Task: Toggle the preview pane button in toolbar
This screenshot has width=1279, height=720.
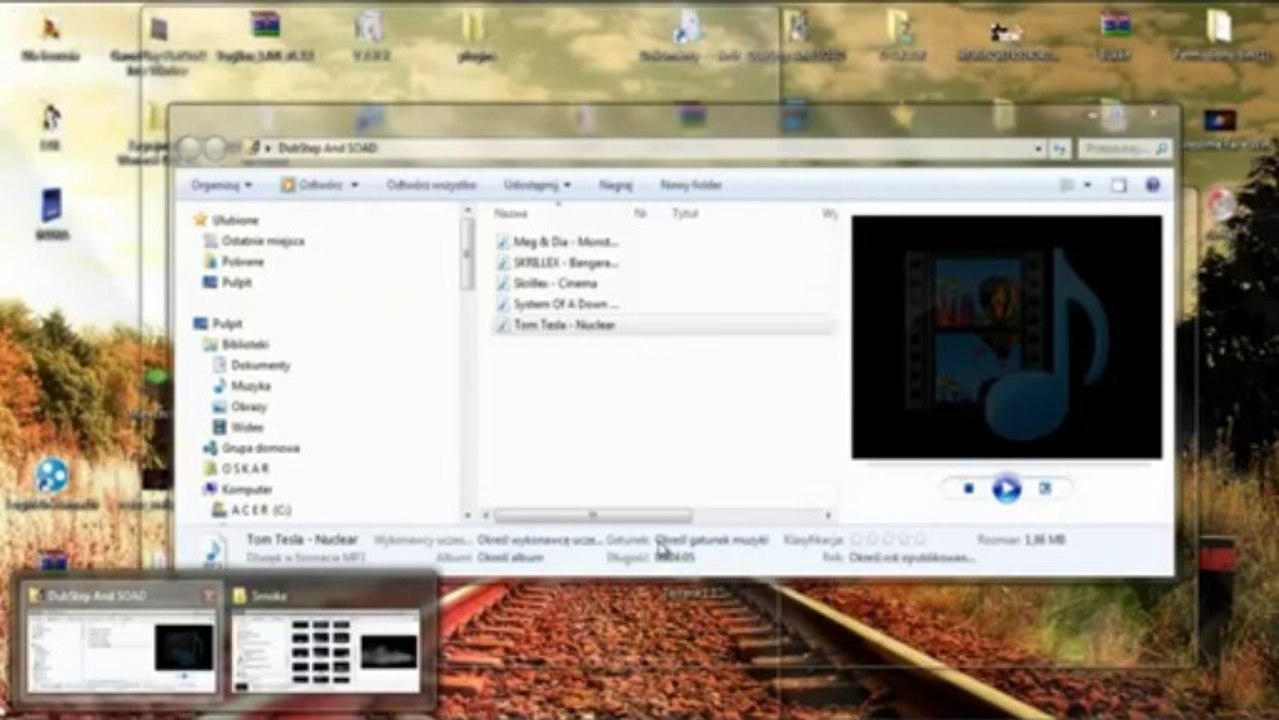Action: [x=1118, y=185]
